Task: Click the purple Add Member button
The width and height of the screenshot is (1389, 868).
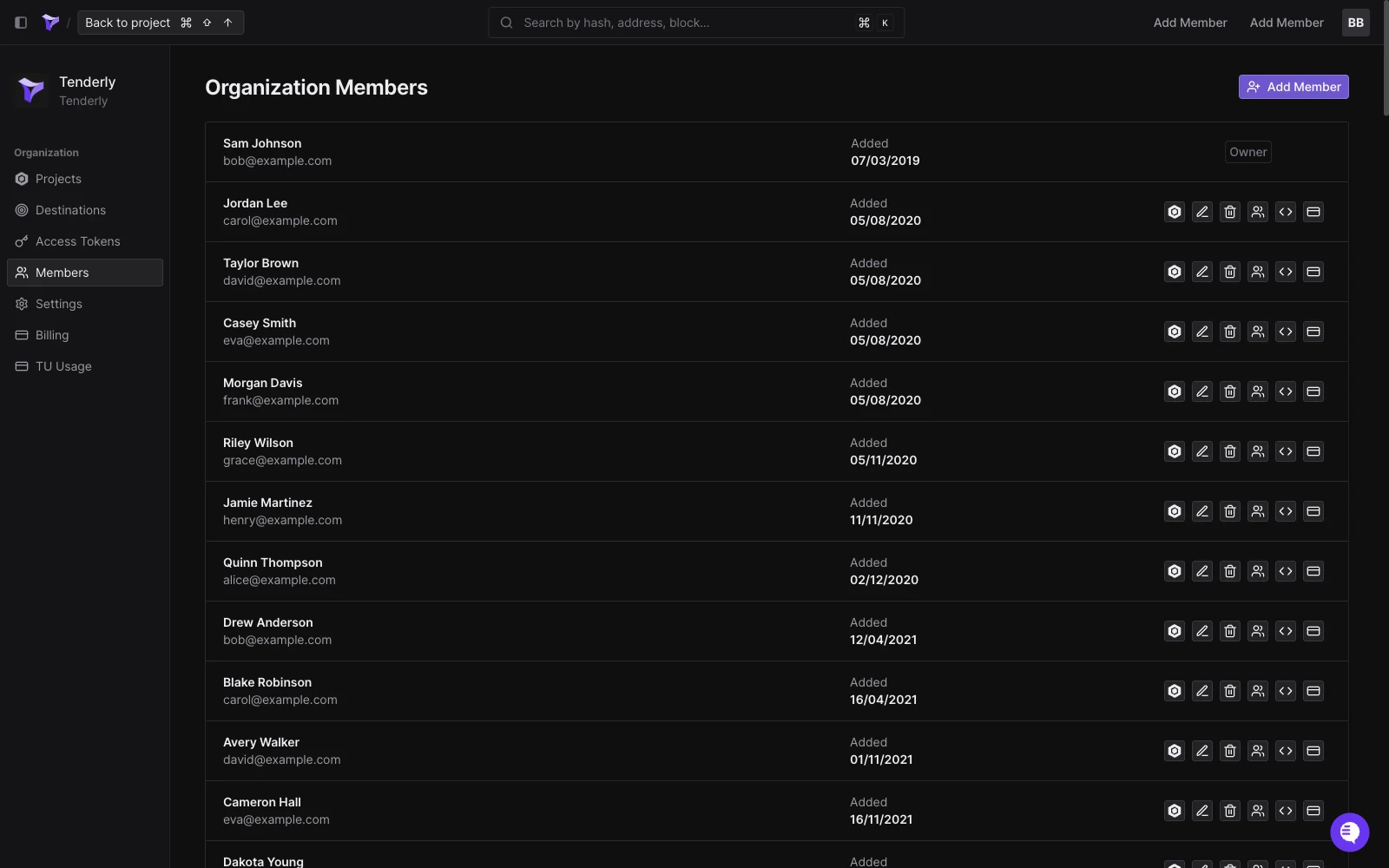Action: 1294,87
